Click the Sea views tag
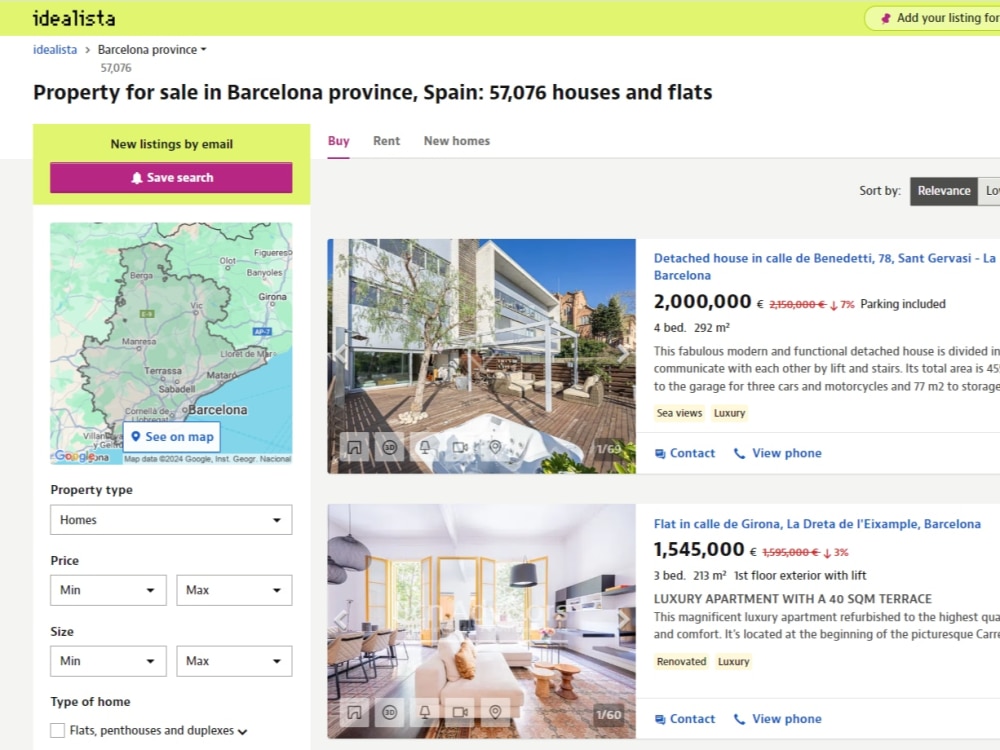 (679, 413)
